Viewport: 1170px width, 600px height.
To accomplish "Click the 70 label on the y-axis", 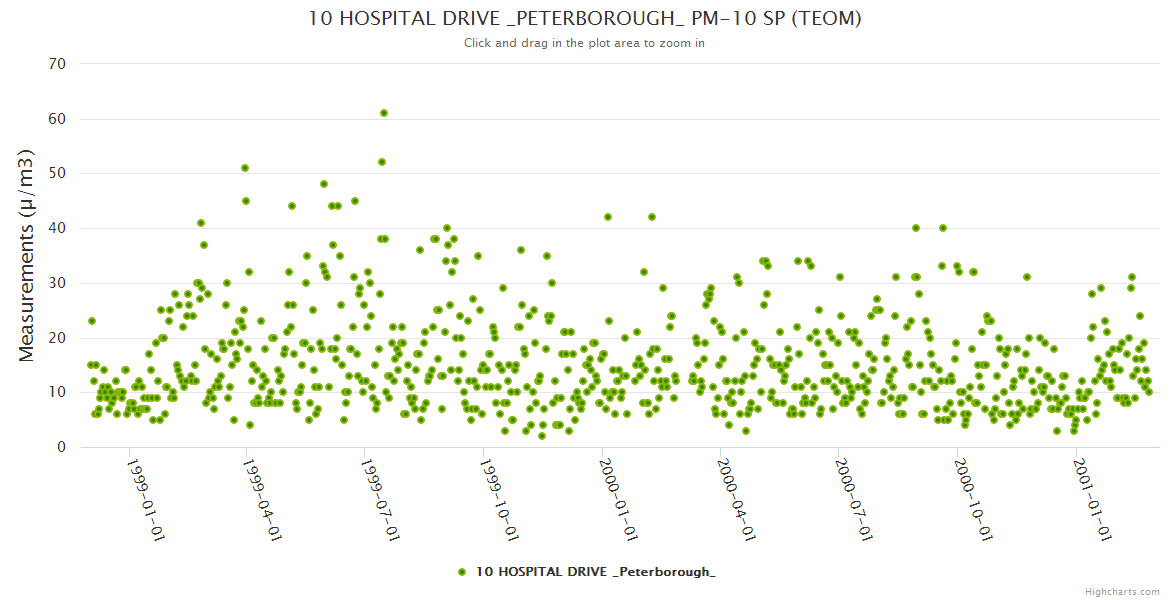I will pos(57,64).
